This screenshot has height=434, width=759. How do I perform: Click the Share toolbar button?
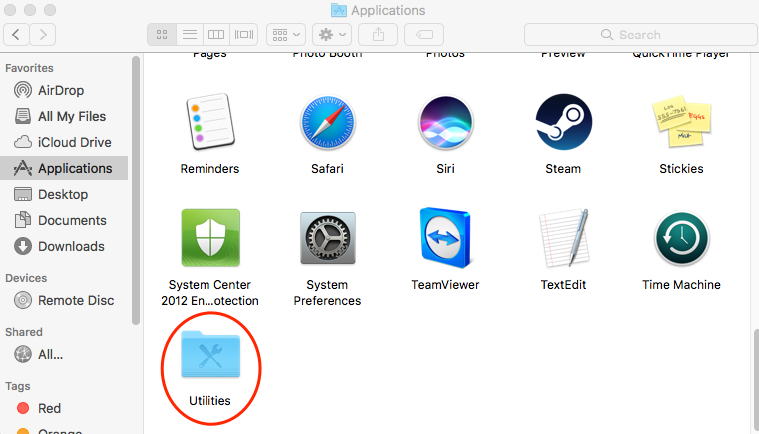[378, 34]
